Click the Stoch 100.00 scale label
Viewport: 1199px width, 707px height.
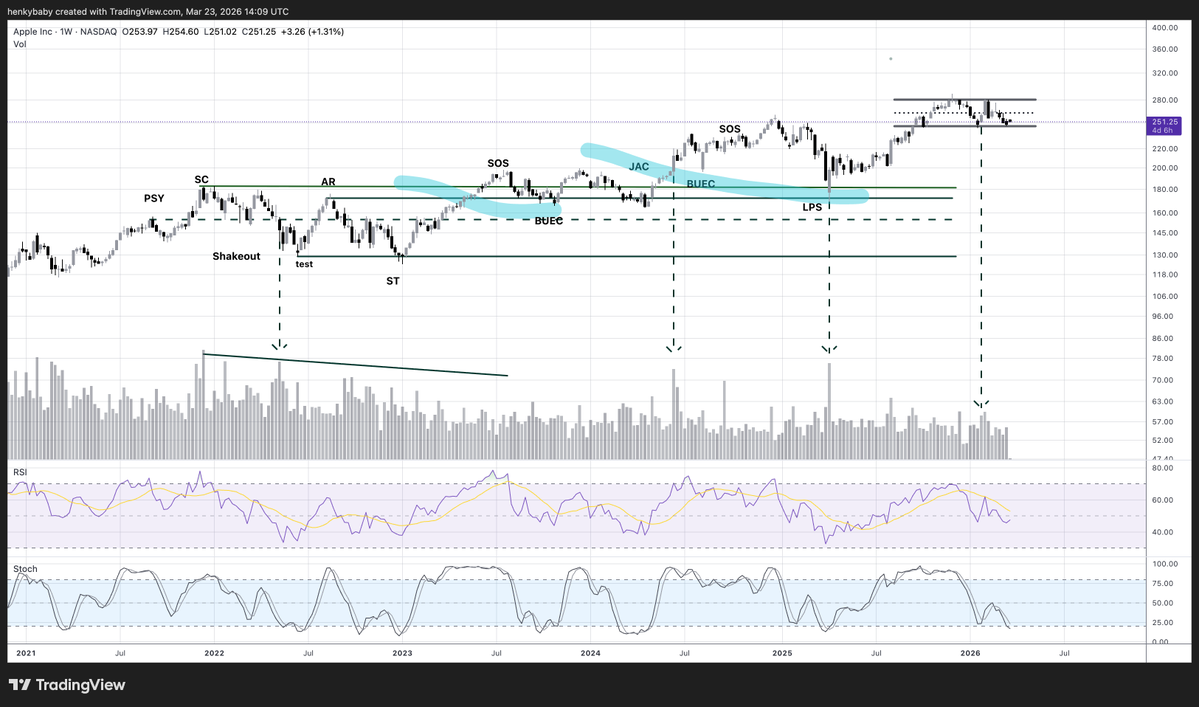coord(1165,564)
